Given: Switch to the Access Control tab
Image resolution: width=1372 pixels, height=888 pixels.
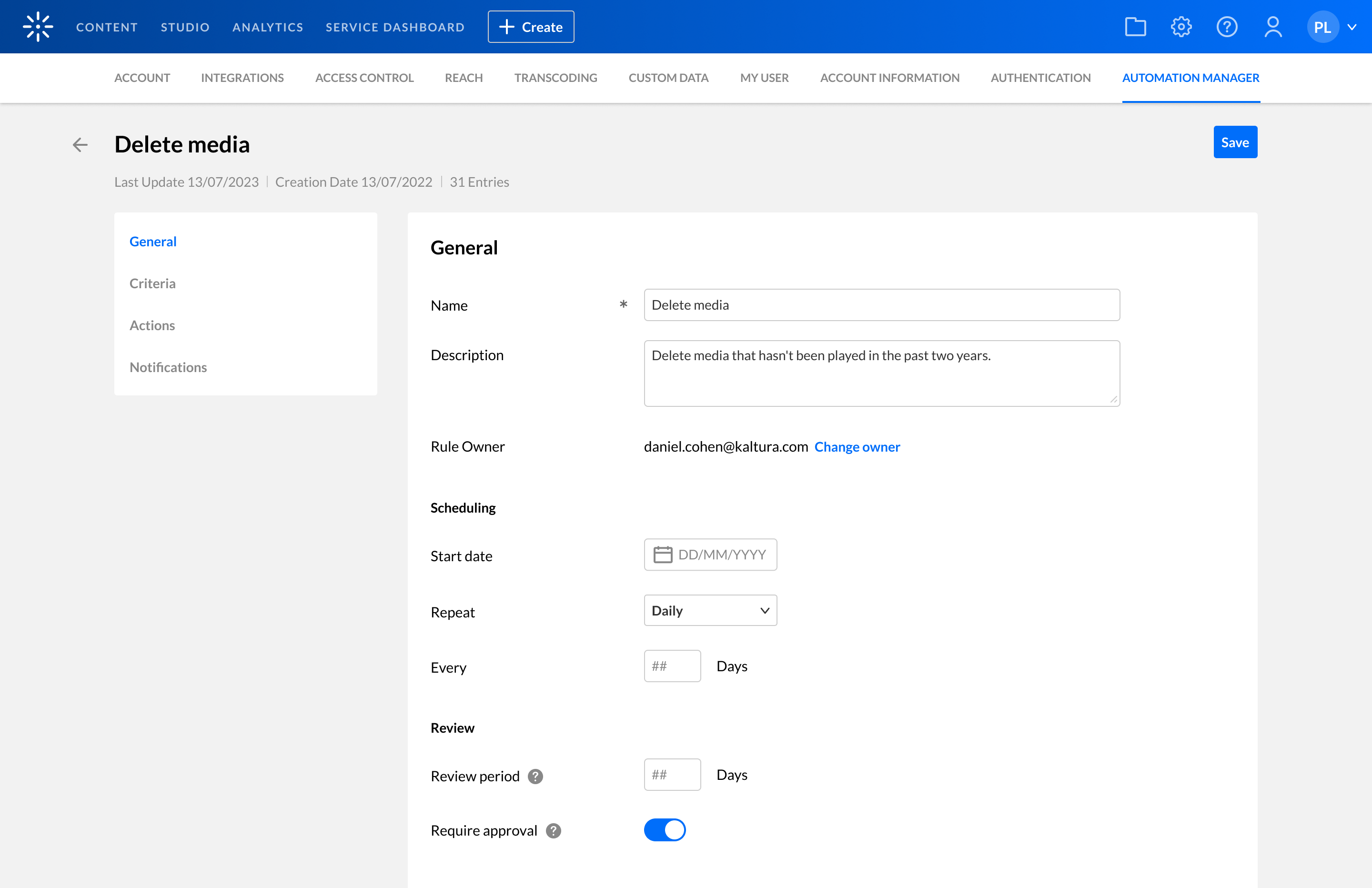Looking at the screenshot, I should [x=364, y=78].
